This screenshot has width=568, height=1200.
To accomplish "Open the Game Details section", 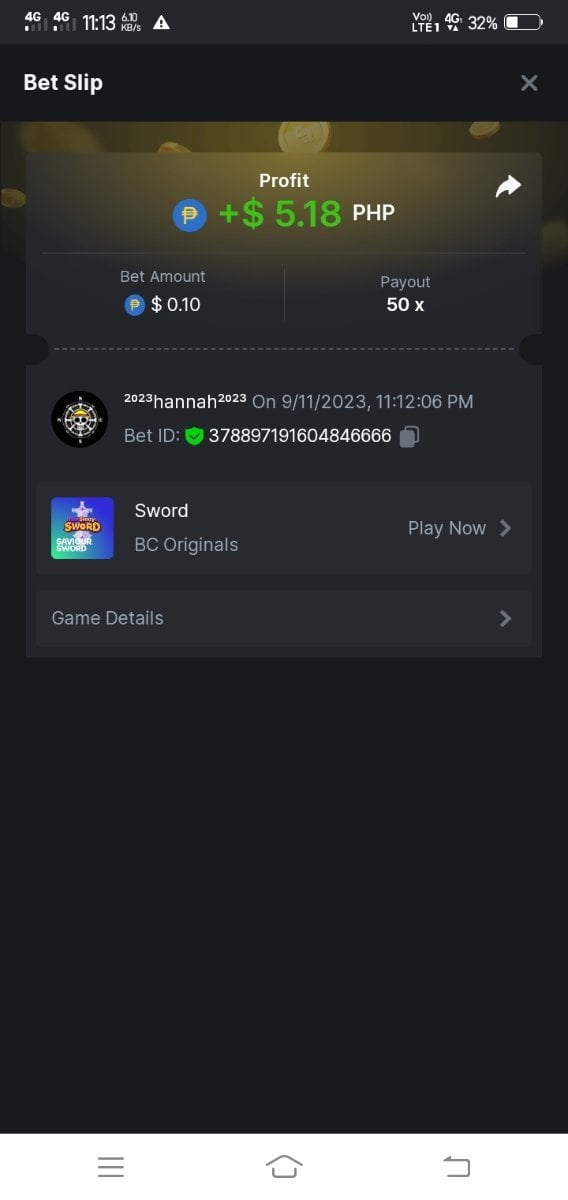I will coord(284,618).
